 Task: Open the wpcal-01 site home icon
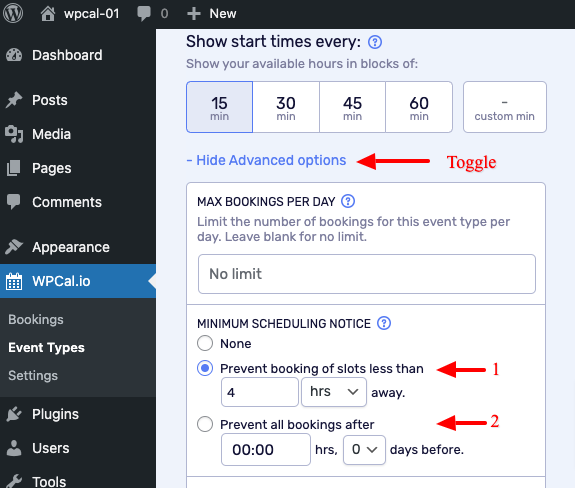48,14
